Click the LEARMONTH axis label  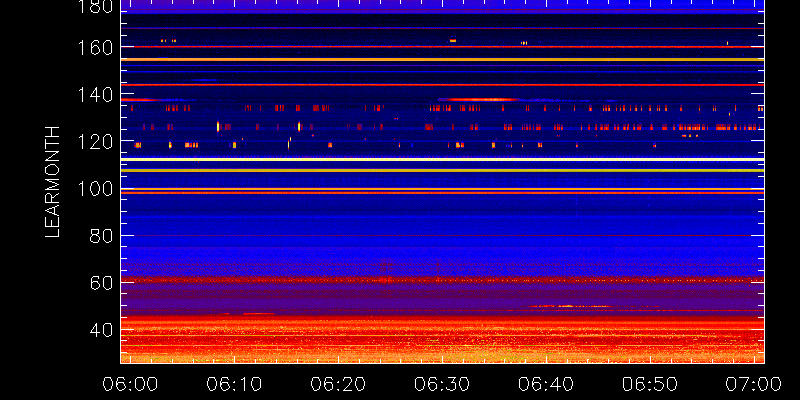pos(53,182)
